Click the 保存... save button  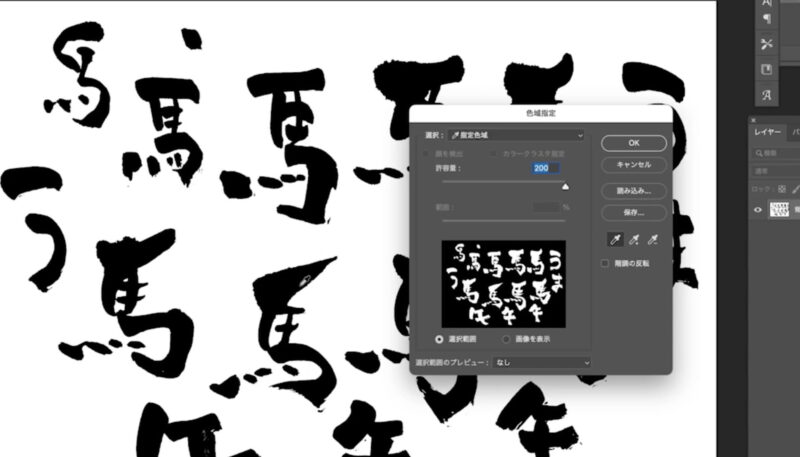point(634,213)
